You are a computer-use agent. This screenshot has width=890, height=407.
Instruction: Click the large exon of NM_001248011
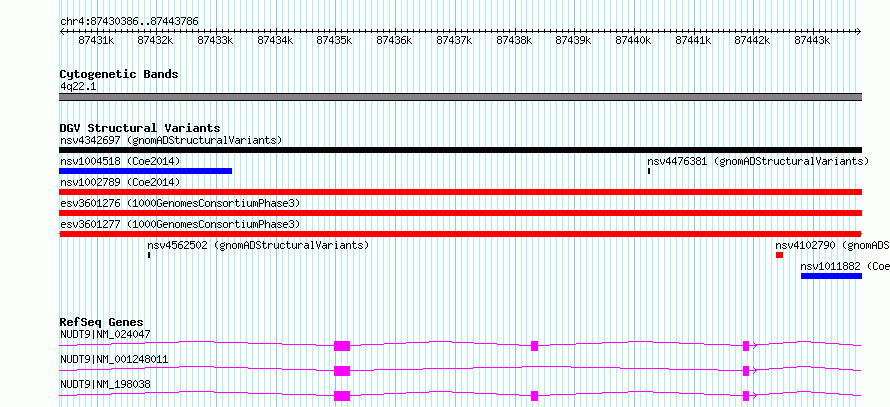tap(342, 371)
